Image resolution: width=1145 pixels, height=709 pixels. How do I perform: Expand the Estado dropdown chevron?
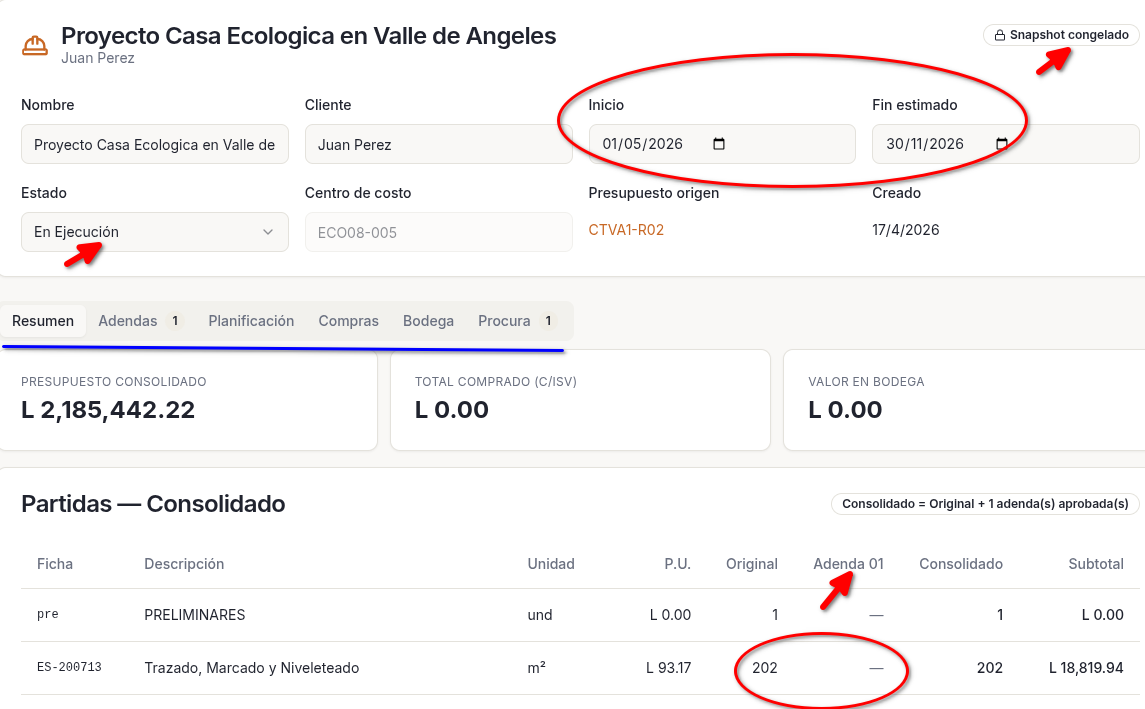268,232
